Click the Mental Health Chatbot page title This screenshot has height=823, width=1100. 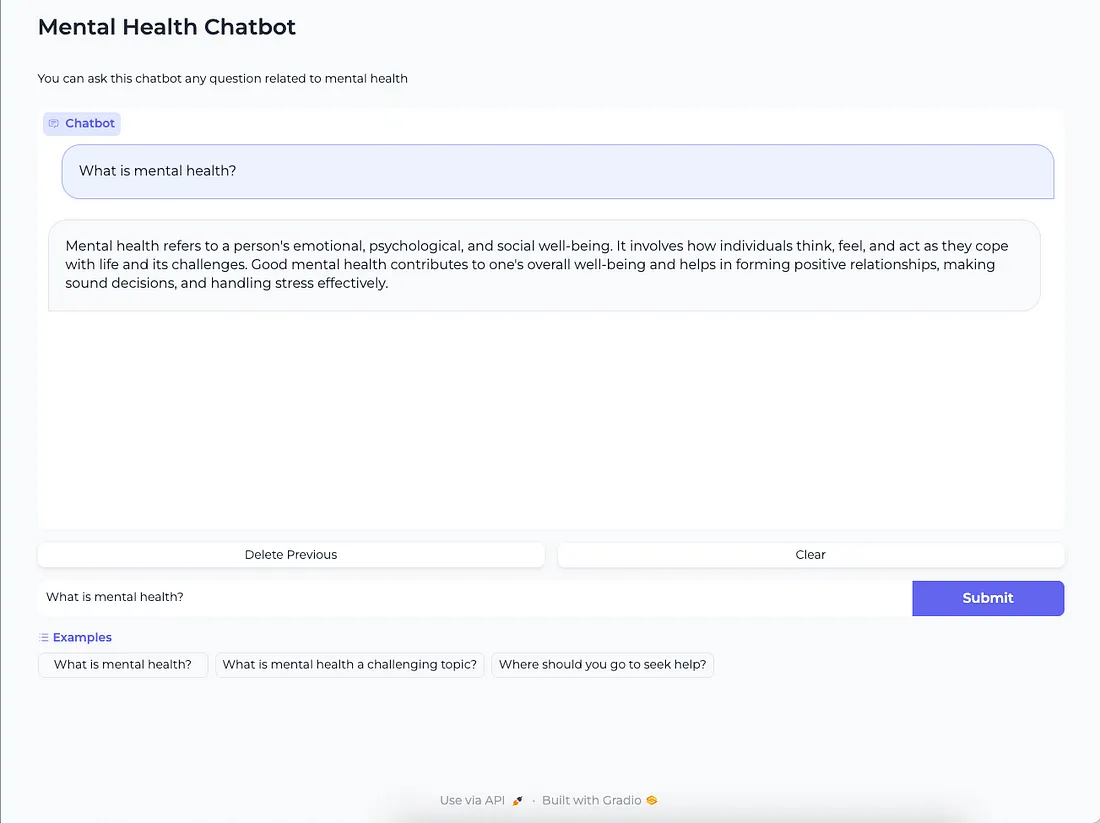pyautogui.click(x=167, y=27)
